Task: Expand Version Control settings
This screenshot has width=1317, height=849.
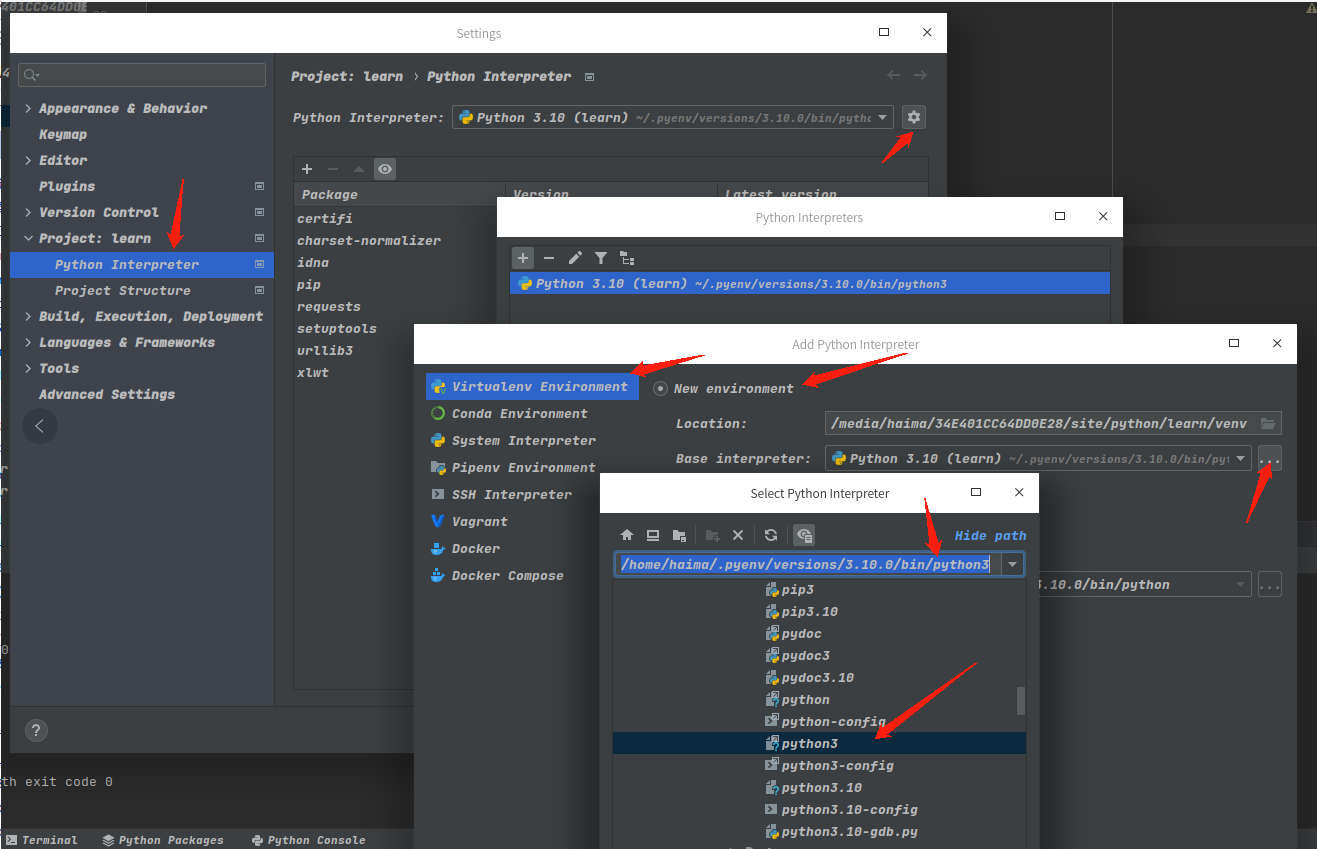Action: tap(28, 212)
